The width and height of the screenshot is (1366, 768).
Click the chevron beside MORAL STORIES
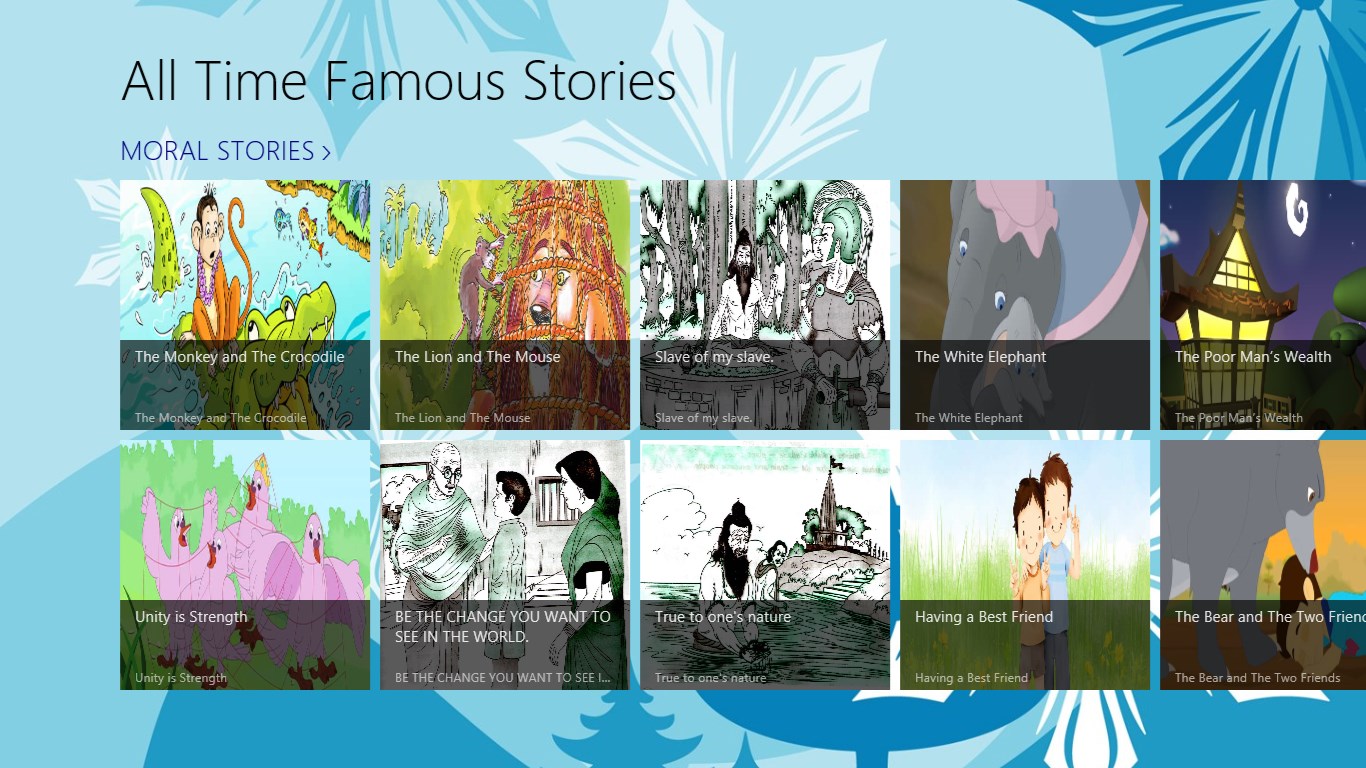pyautogui.click(x=326, y=152)
